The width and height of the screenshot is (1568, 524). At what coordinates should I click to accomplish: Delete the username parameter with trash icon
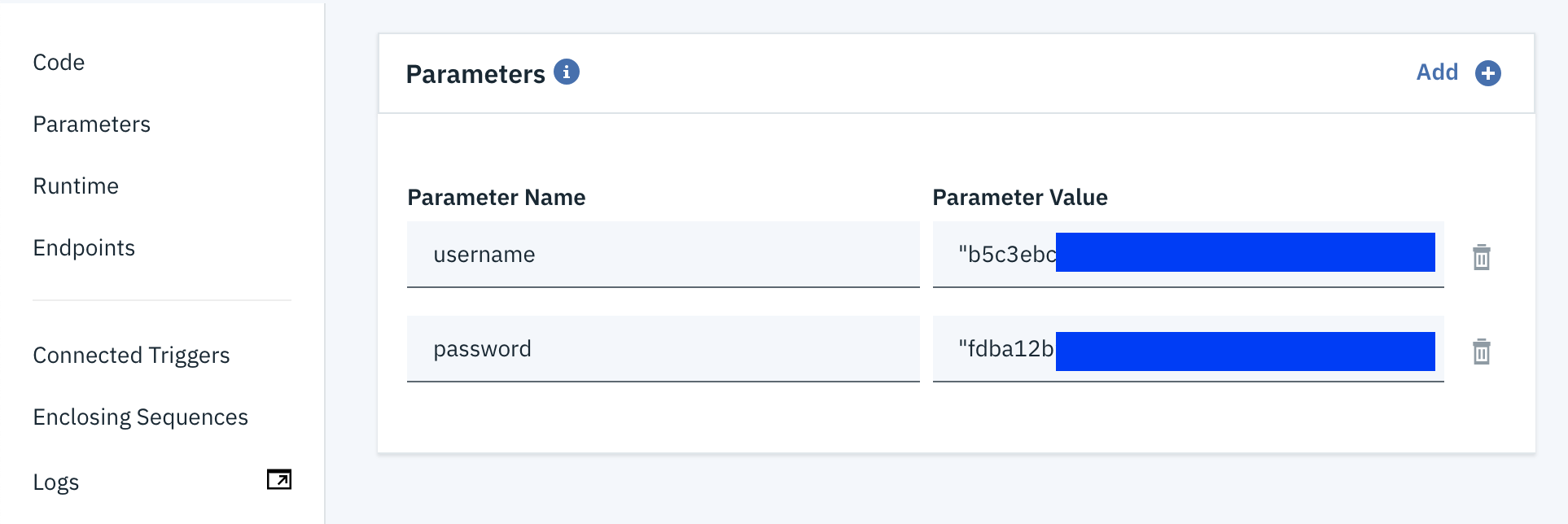[x=1482, y=257]
